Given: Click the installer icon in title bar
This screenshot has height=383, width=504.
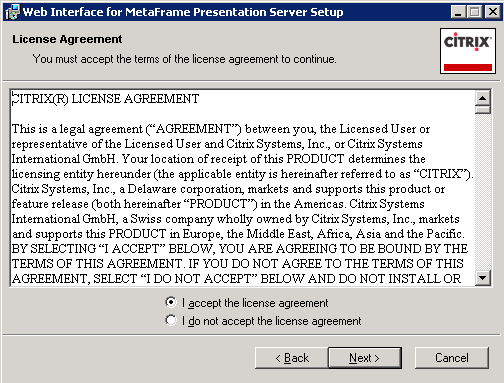Looking at the screenshot, I should (x=13, y=12).
